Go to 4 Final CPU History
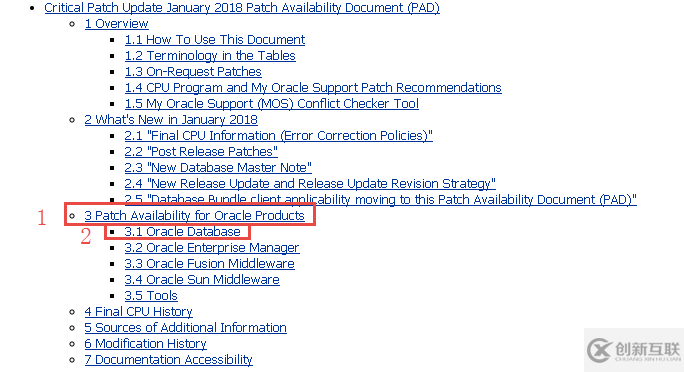The width and height of the screenshot is (684, 372). (x=138, y=312)
